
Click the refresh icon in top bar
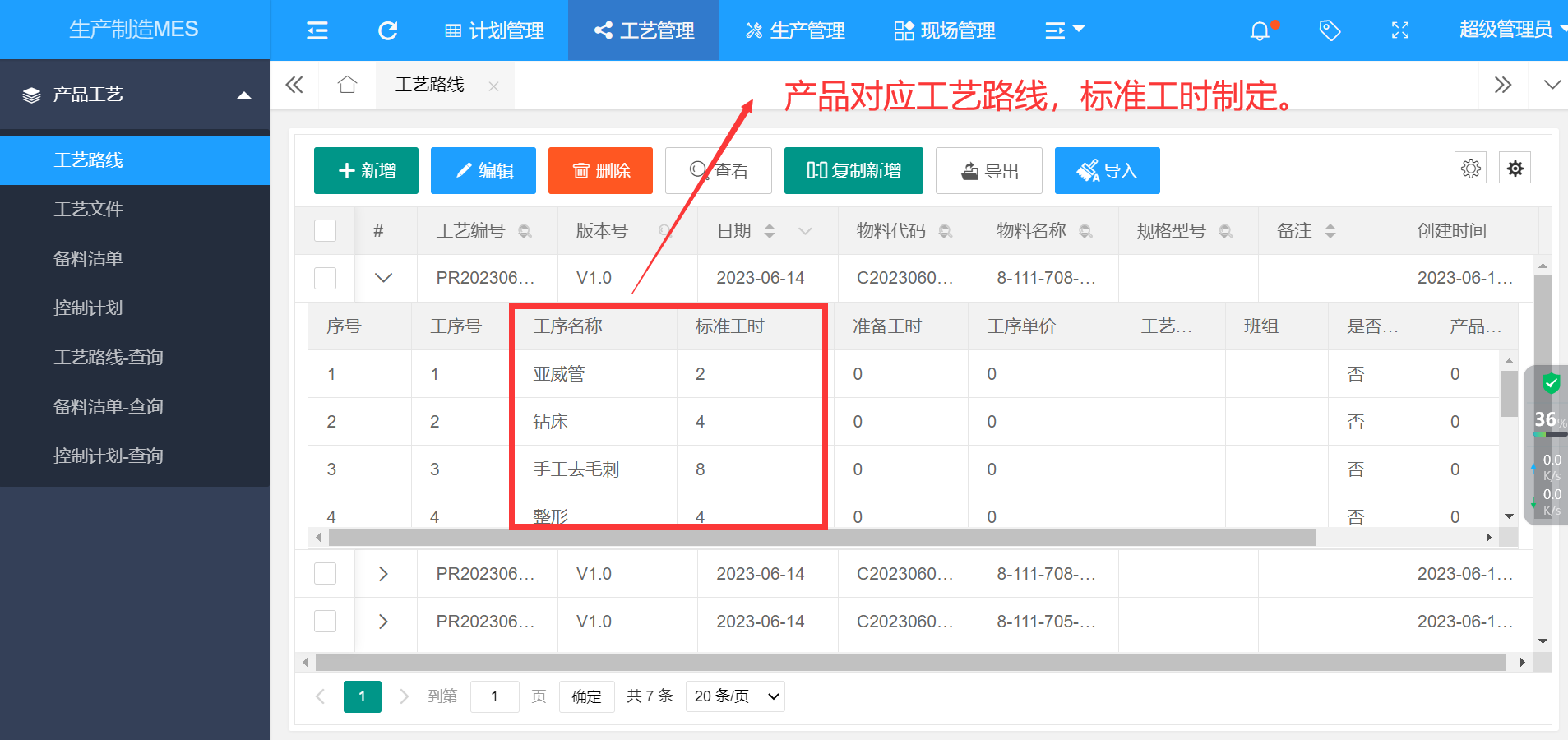[387, 31]
